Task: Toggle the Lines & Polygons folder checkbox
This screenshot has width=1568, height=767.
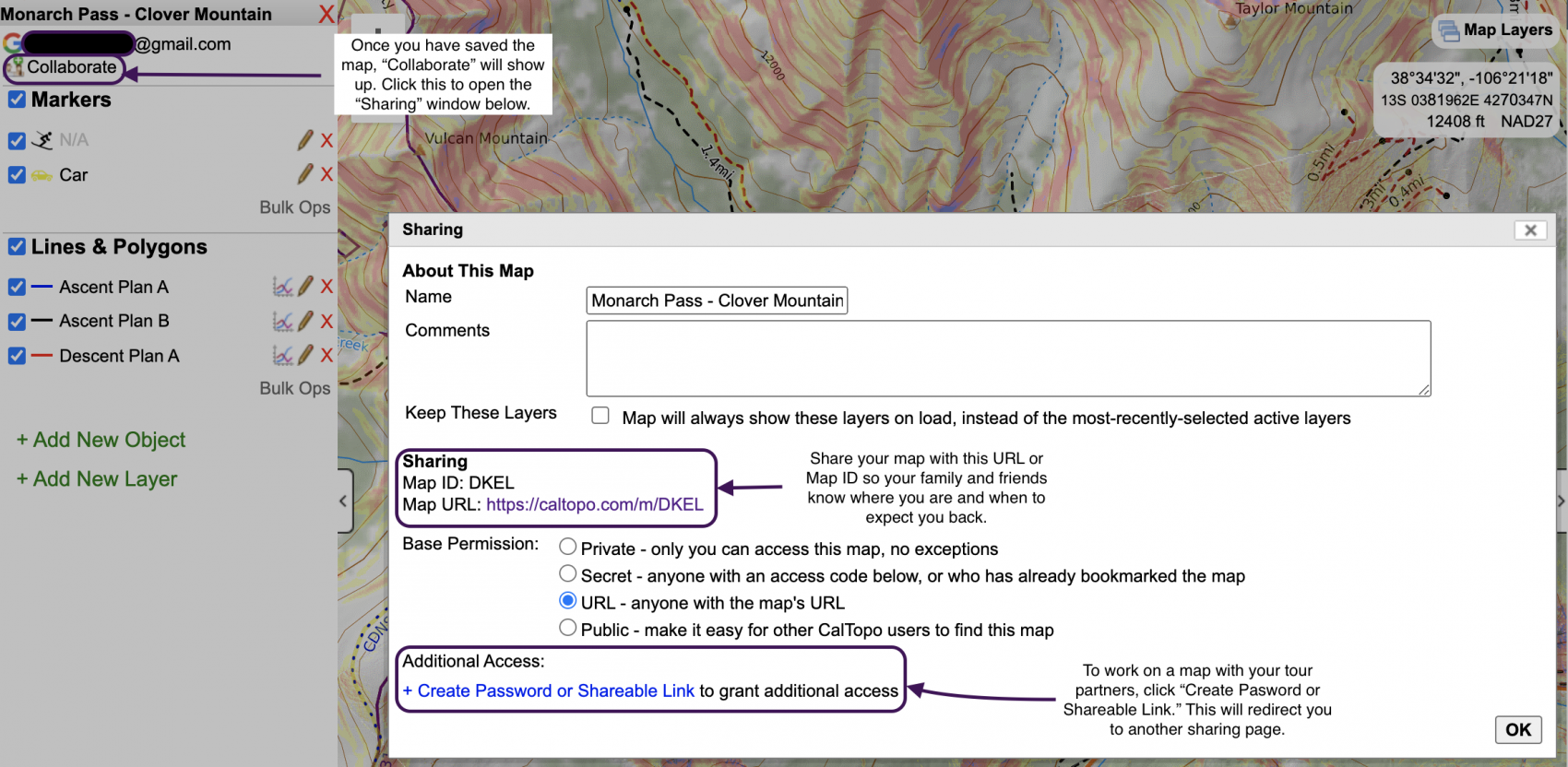Action: [x=17, y=247]
